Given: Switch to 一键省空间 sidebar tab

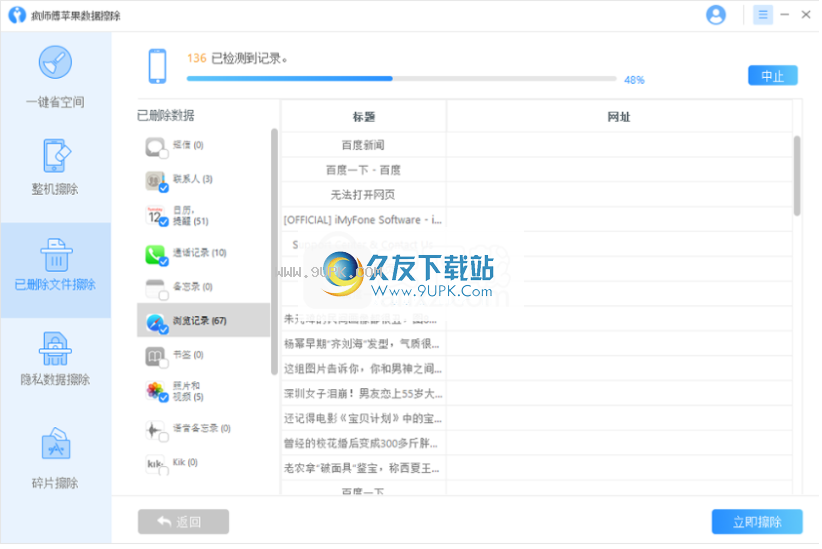Looking at the screenshot, I should coord(56,78).
